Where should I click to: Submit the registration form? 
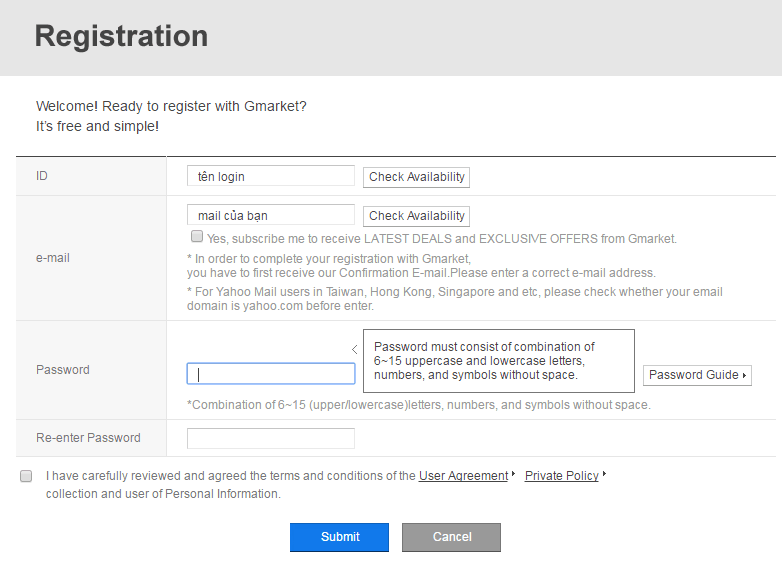click(339, 537)
